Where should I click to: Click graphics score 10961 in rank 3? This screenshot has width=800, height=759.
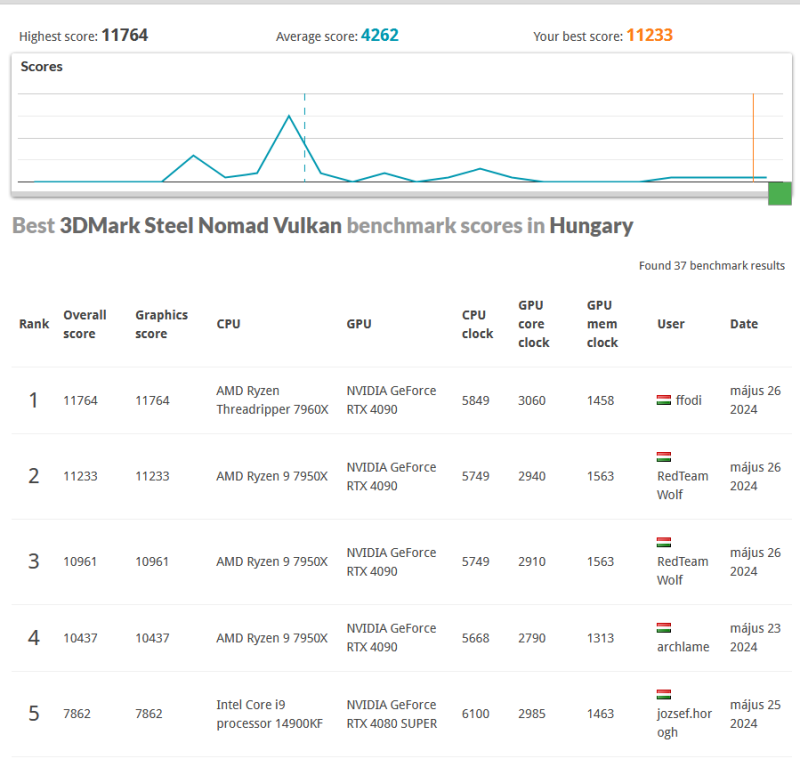[152, 562]
